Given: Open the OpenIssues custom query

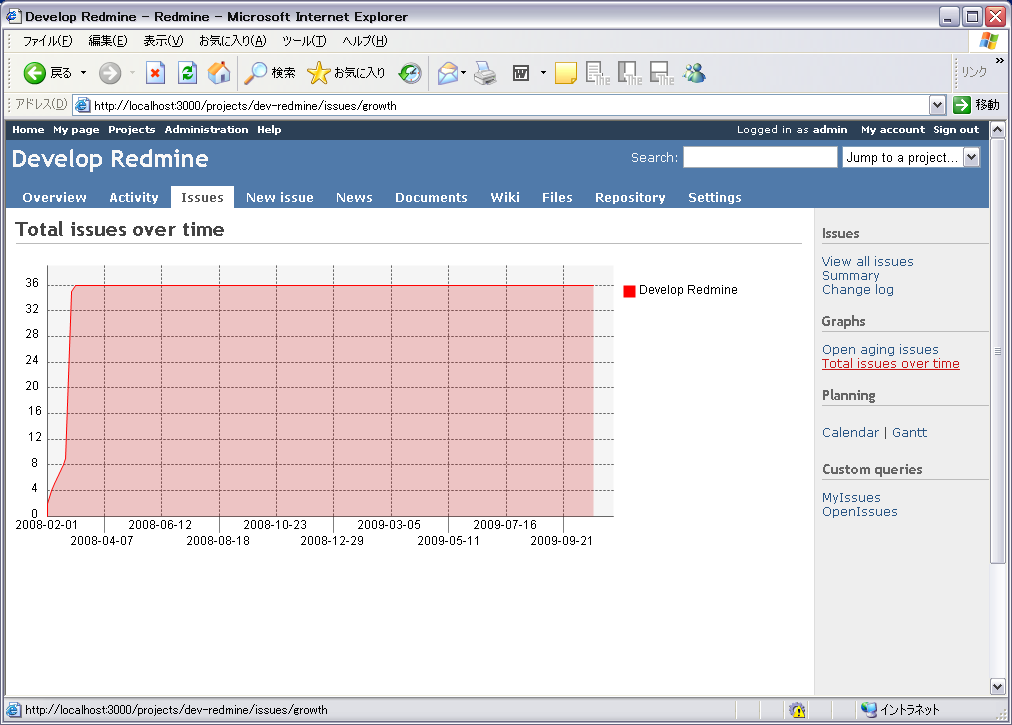Looking at the screenshot, I should click(x=860, y=512).
